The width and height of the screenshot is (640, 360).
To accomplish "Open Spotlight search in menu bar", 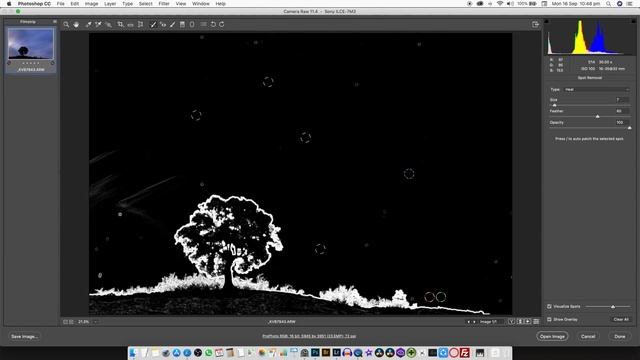I will pyautogui.click(x=608, y=4).
